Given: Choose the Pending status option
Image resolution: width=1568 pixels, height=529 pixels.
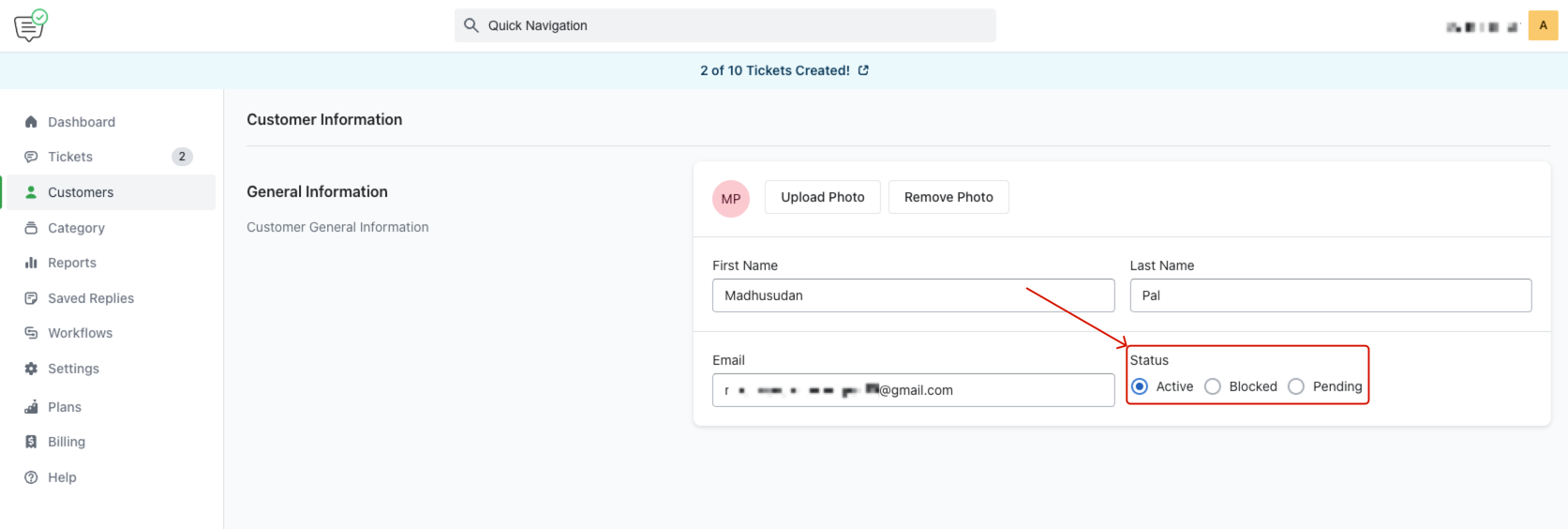Looking at the screenshot, I should [x=1296, y=386].
